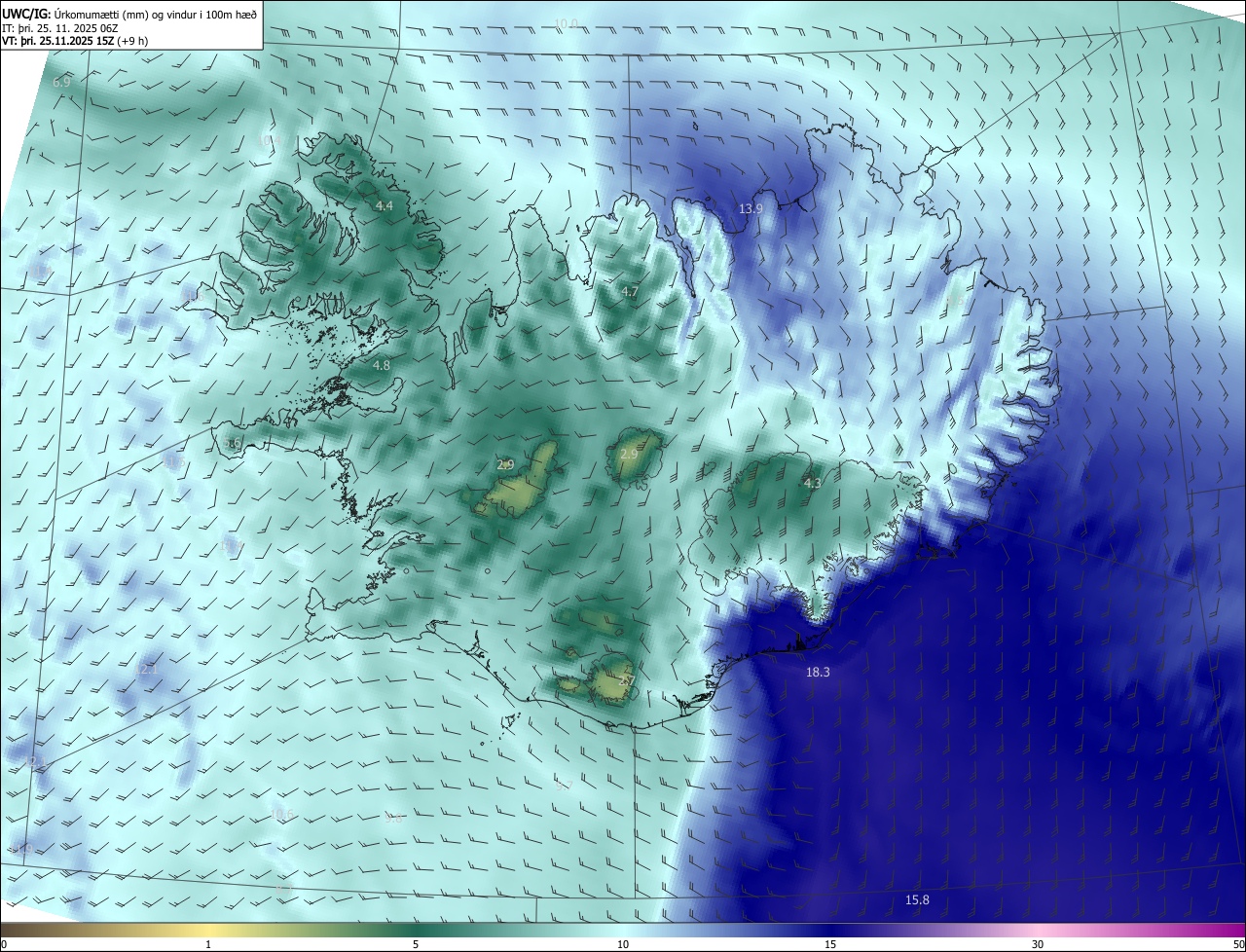
Task: Click the 4.3 value on Vatnajökull glacier
Action: coord(813,483)
